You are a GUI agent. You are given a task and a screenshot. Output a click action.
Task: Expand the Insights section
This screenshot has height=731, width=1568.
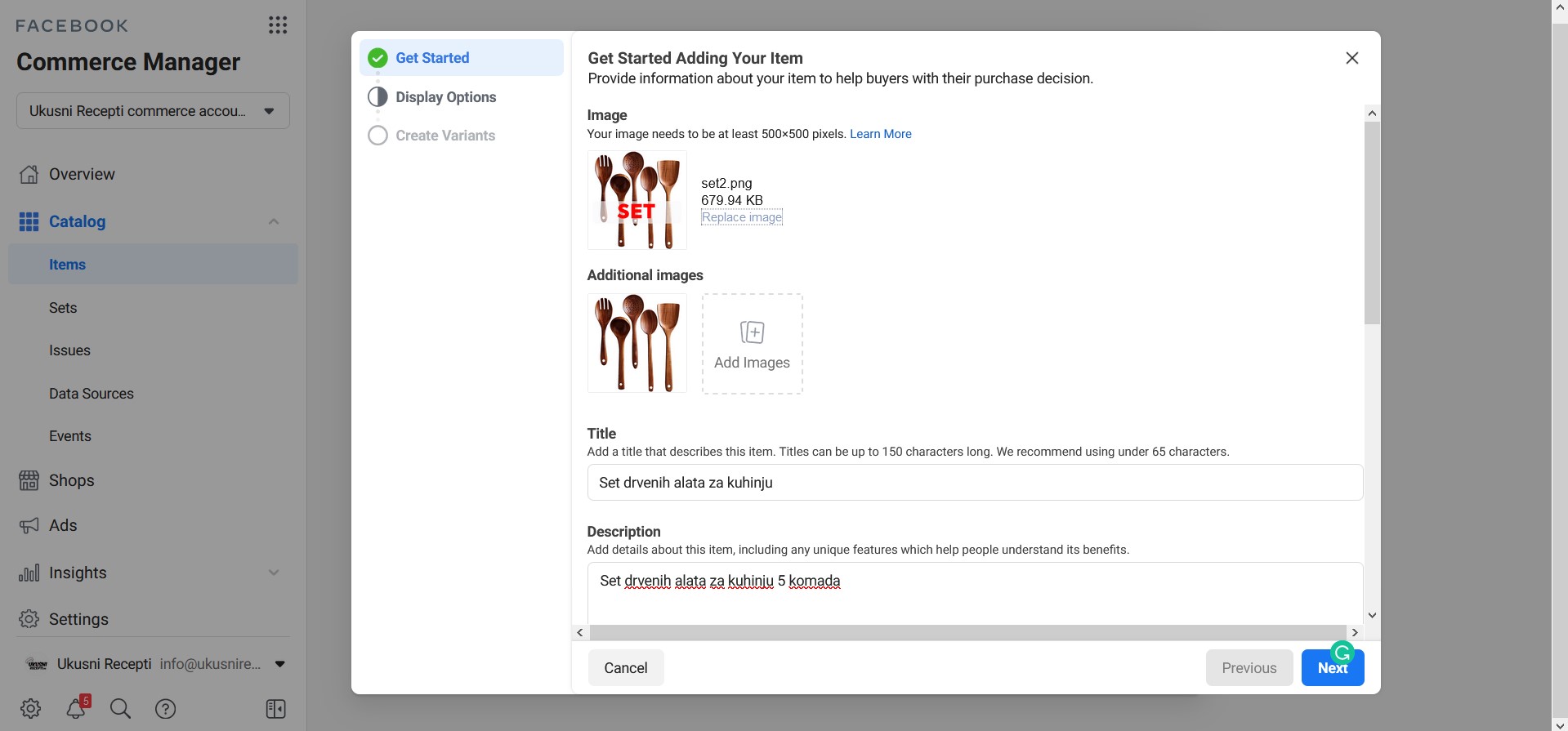[x=274, y=573]
